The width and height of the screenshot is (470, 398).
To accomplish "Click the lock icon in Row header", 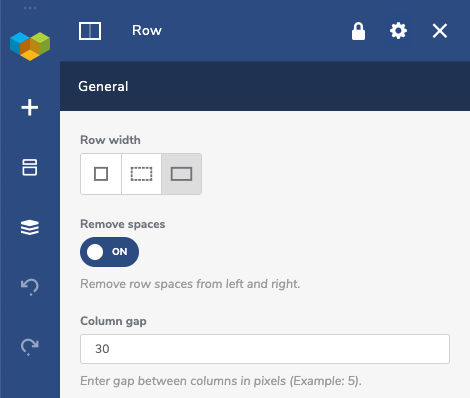I will coord(358,31).
